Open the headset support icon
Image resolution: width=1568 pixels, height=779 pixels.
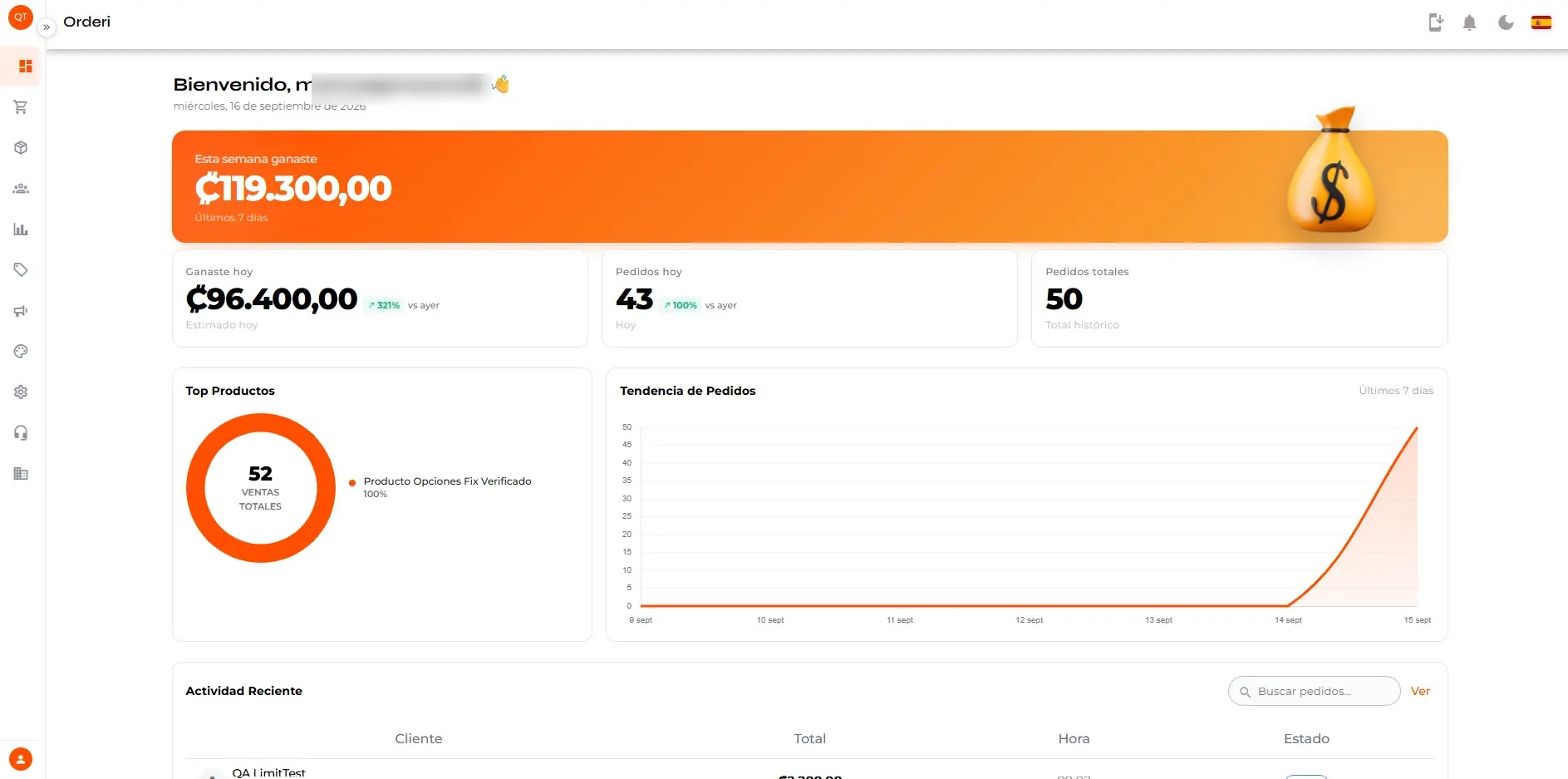click(x=21, y=432)
